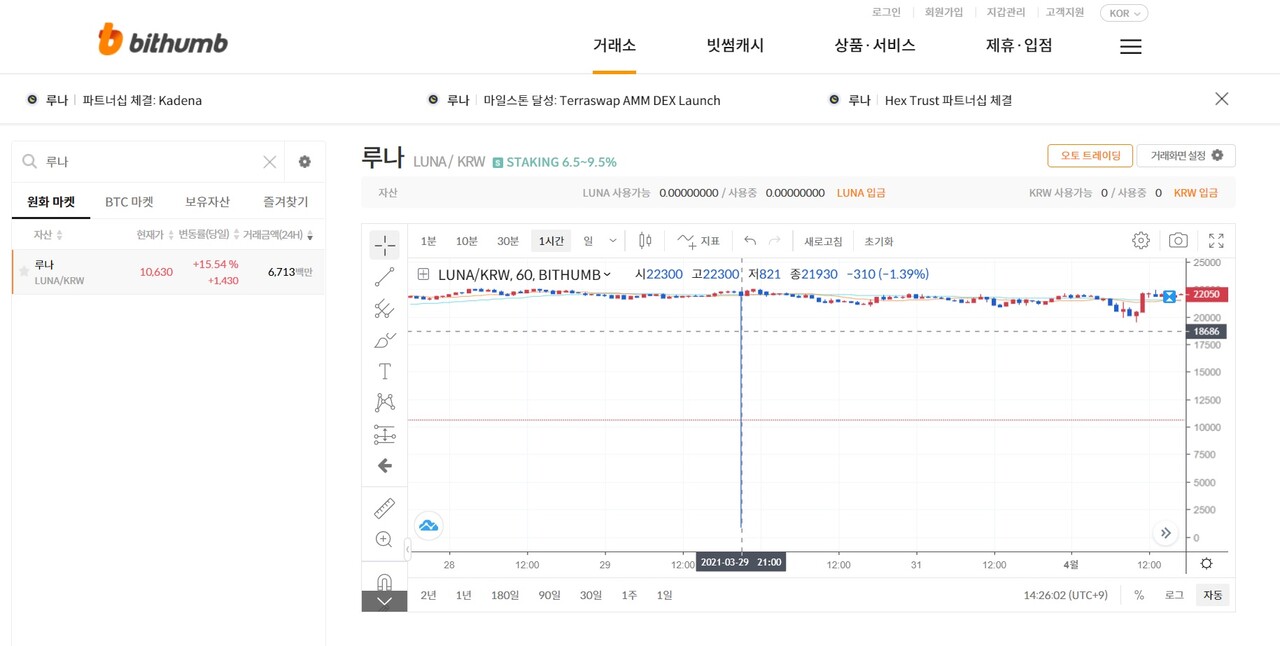Open the hamburger main menu
Image resolution: width=1280 pixels, height=646 pixels.
[x=1131, y=46]
